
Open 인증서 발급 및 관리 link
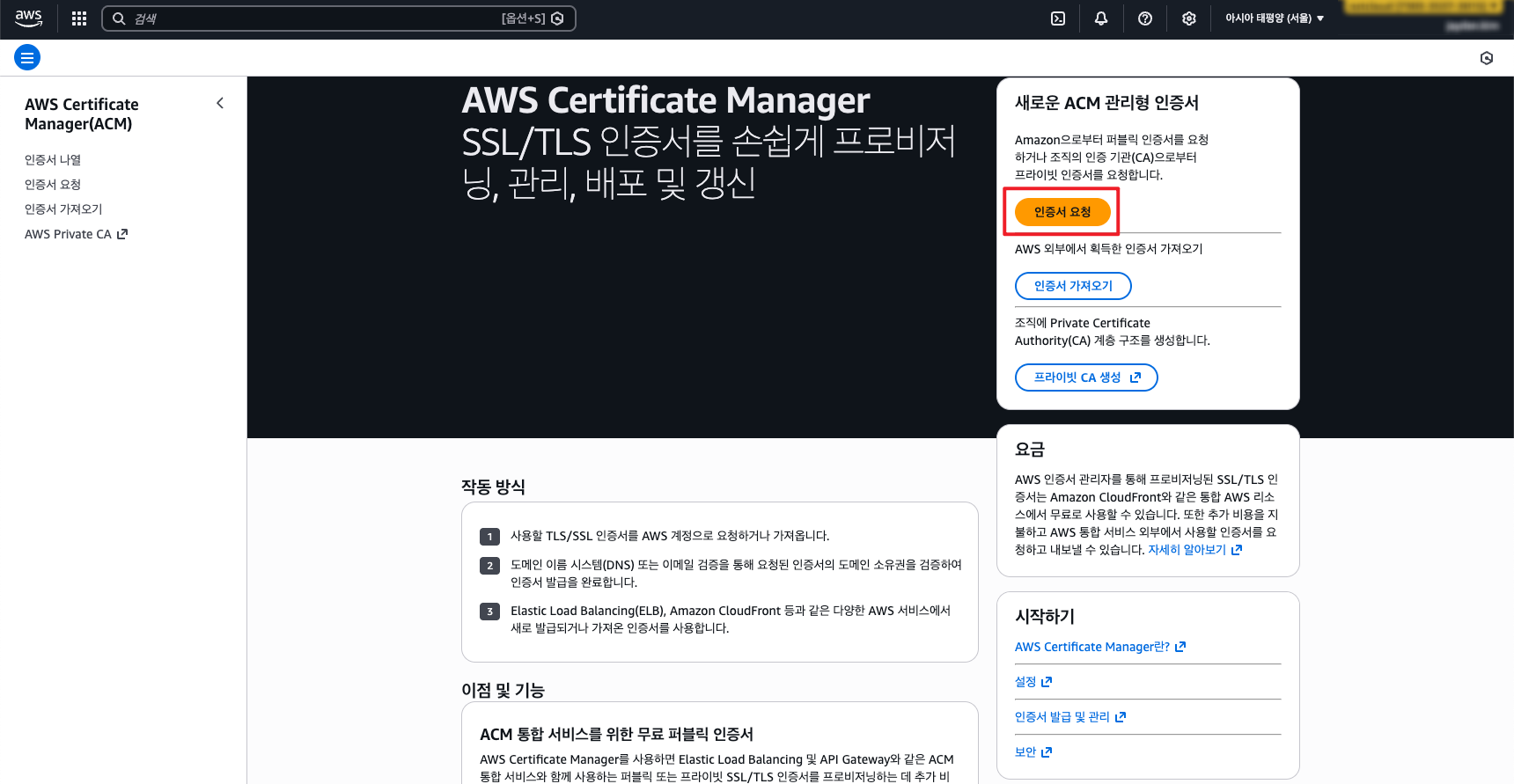pyautogui.click(x=1070, y=717)
